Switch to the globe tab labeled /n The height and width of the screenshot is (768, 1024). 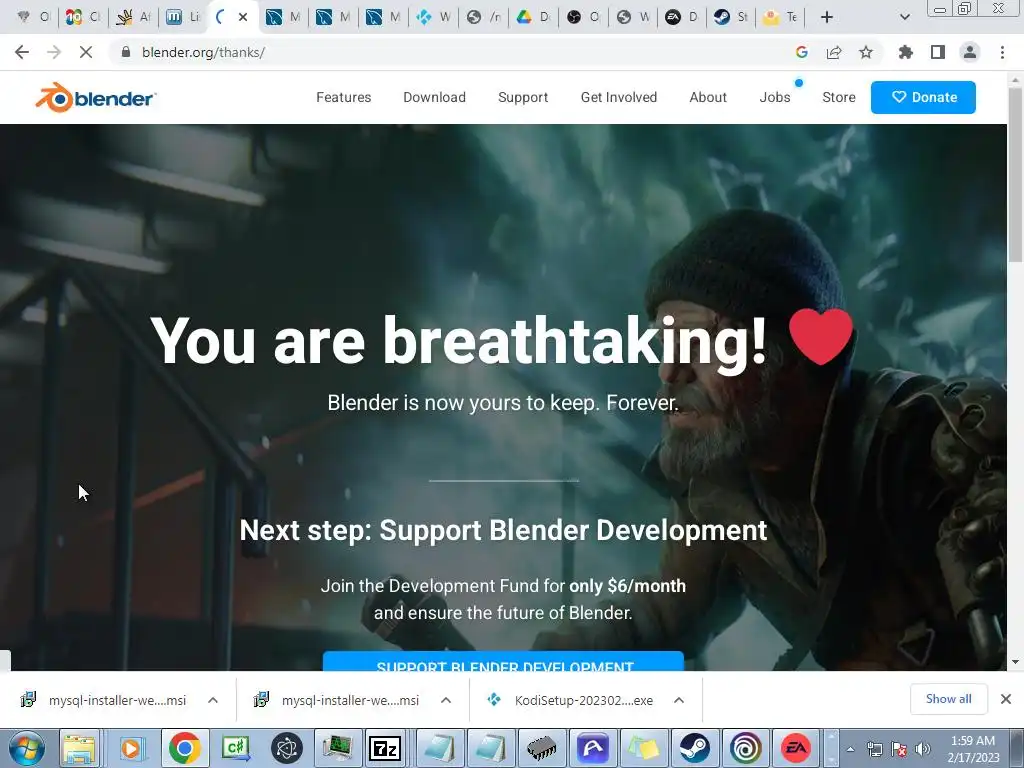(484, 17)
